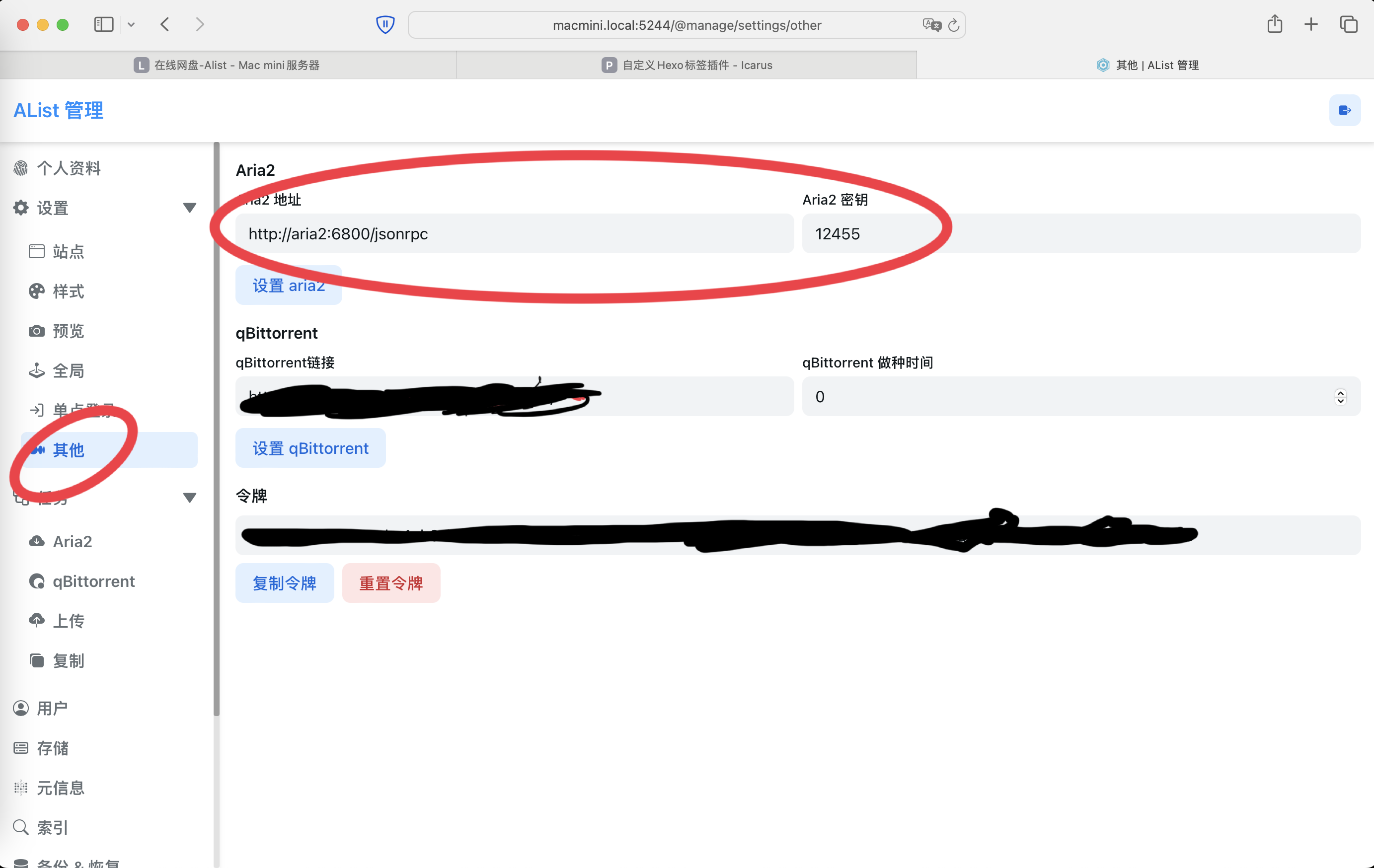Screen dimensions: 1374x868
Task: Collapse the 设置 section arrow
Action: point(189,208)
